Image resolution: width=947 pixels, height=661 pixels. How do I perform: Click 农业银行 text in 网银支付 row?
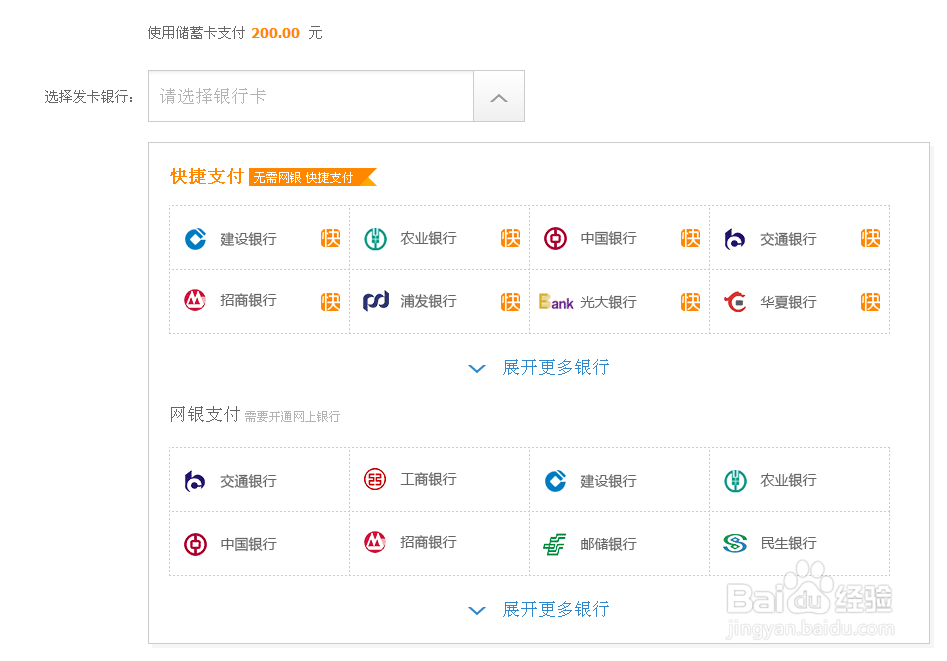pos(788,480)
